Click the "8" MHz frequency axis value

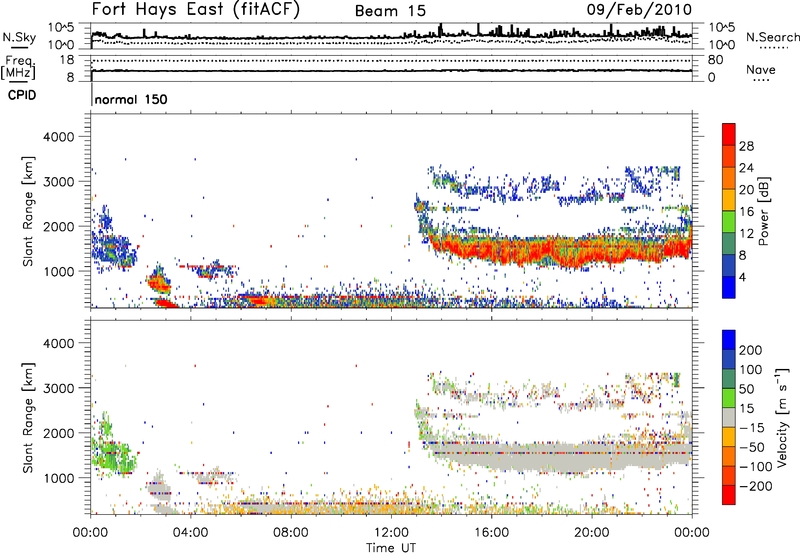pos(70,77)
